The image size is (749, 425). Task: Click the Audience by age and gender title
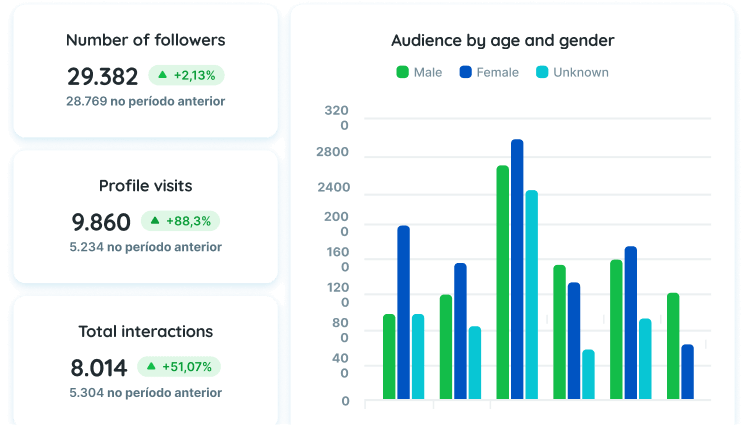click(503, 41)
